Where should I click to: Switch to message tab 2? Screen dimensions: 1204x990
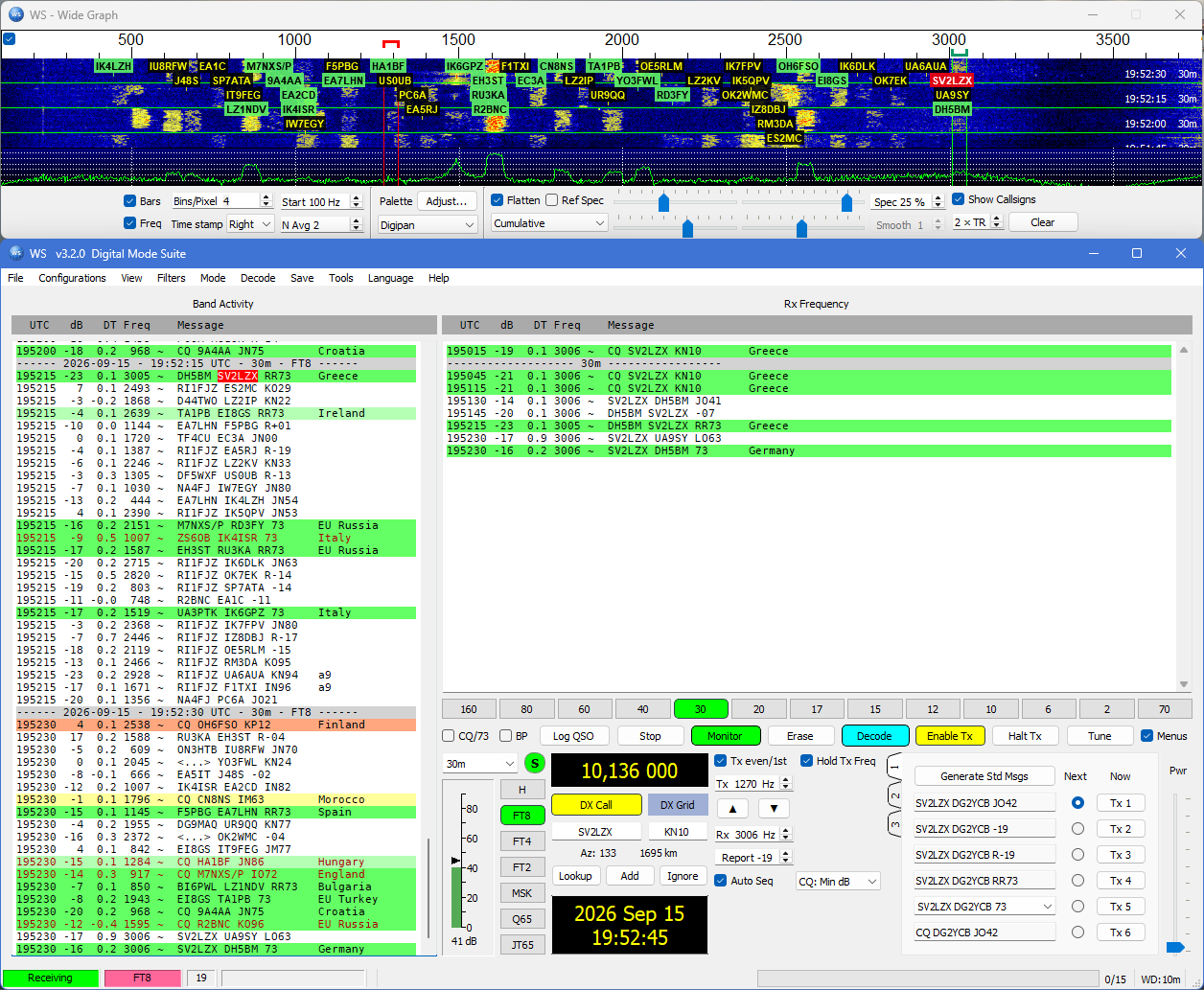[894, 795]
